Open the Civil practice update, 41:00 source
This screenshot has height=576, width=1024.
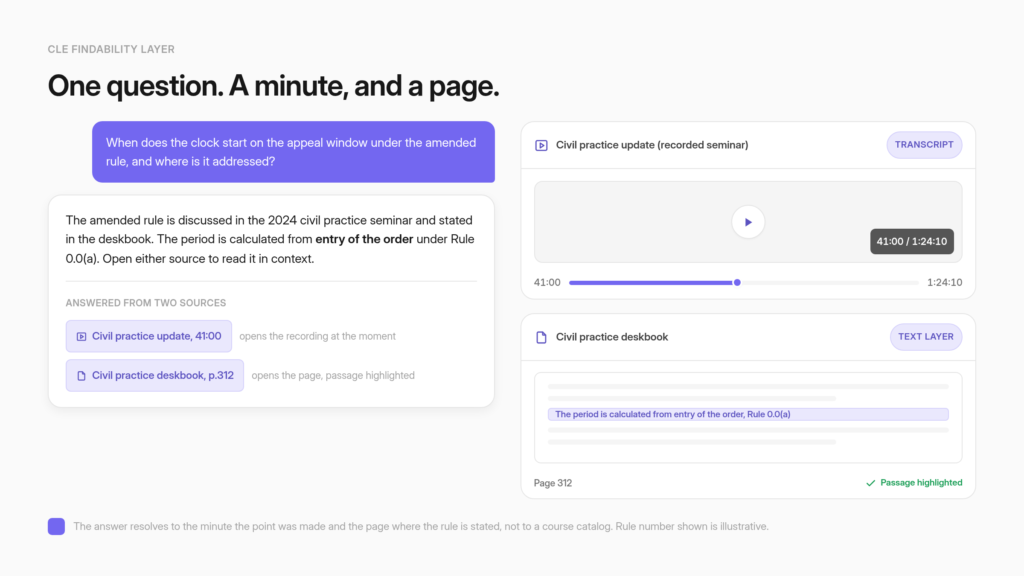point(149,336)
